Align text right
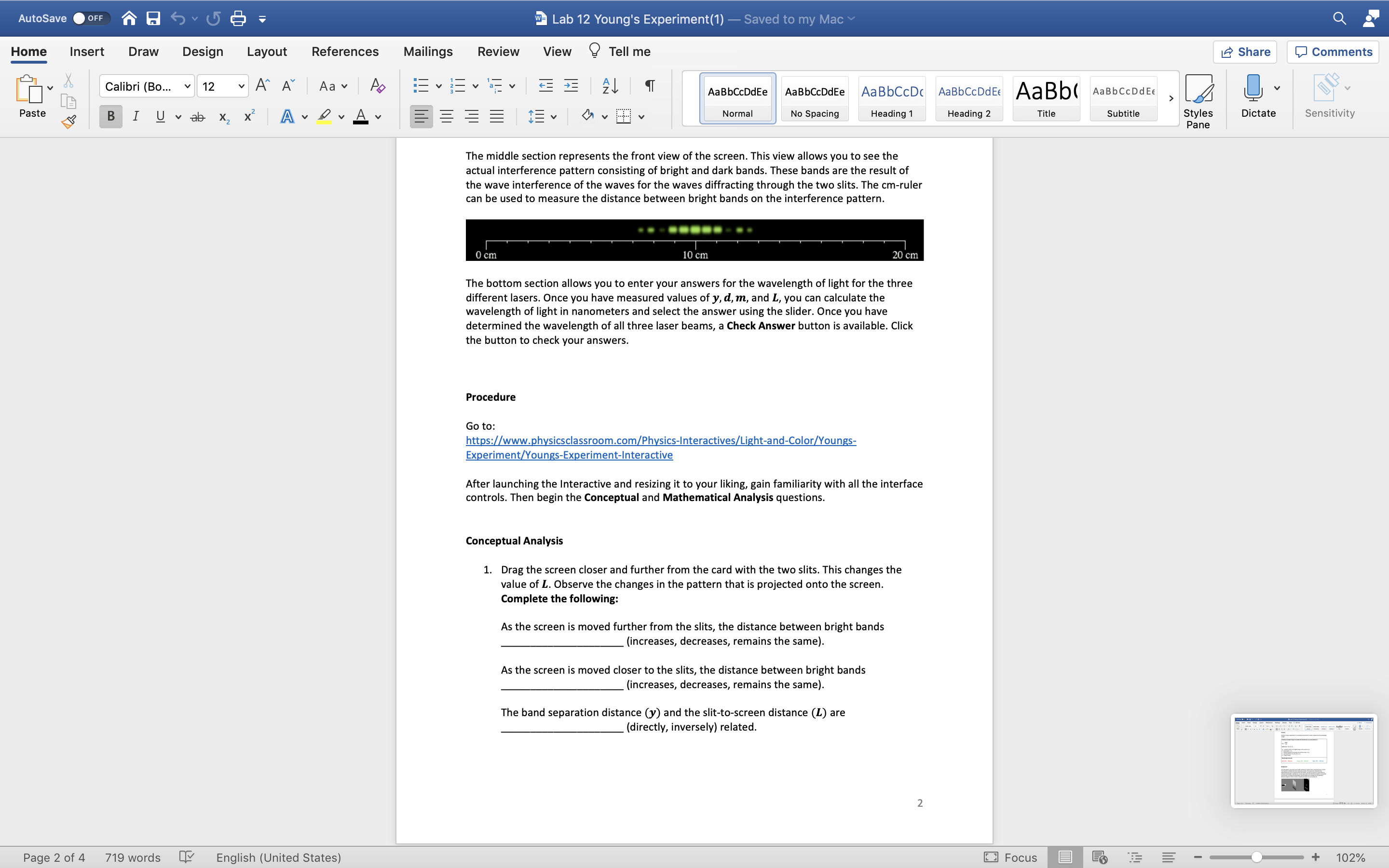Screen dimensions: 1389x868 click(472, 117)
